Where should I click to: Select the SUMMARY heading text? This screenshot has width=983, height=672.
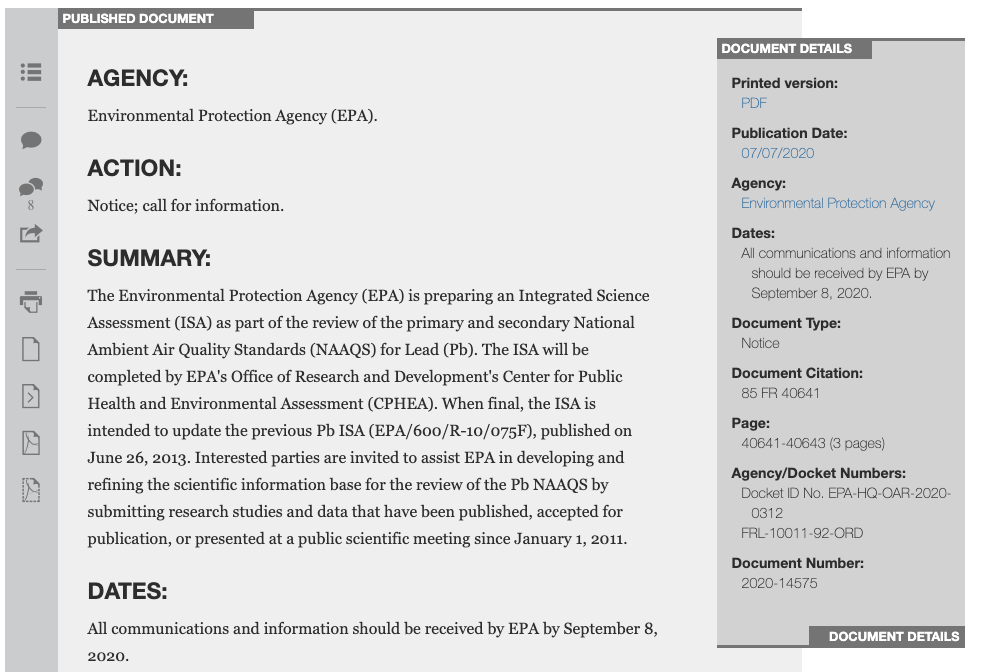point(148,257)
